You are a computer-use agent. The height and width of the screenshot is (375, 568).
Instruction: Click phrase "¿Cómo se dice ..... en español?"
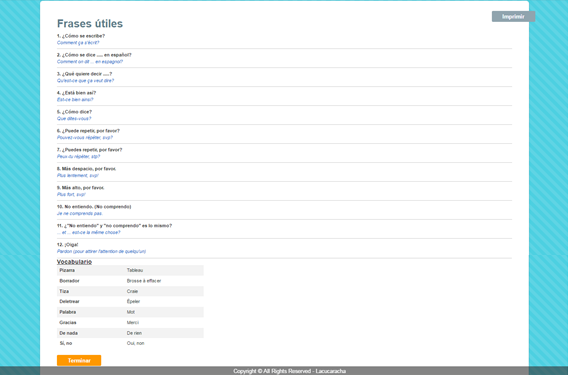[x=97, y=55]
